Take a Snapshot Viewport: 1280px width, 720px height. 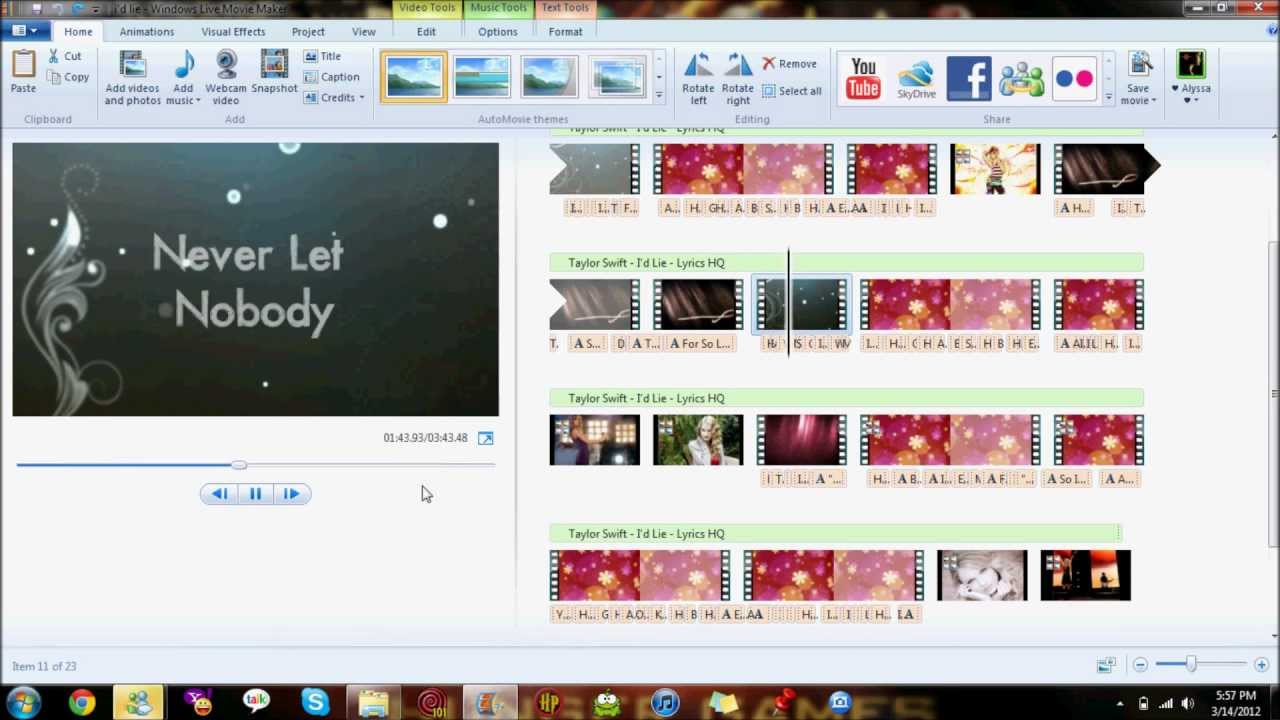[274, 73]
